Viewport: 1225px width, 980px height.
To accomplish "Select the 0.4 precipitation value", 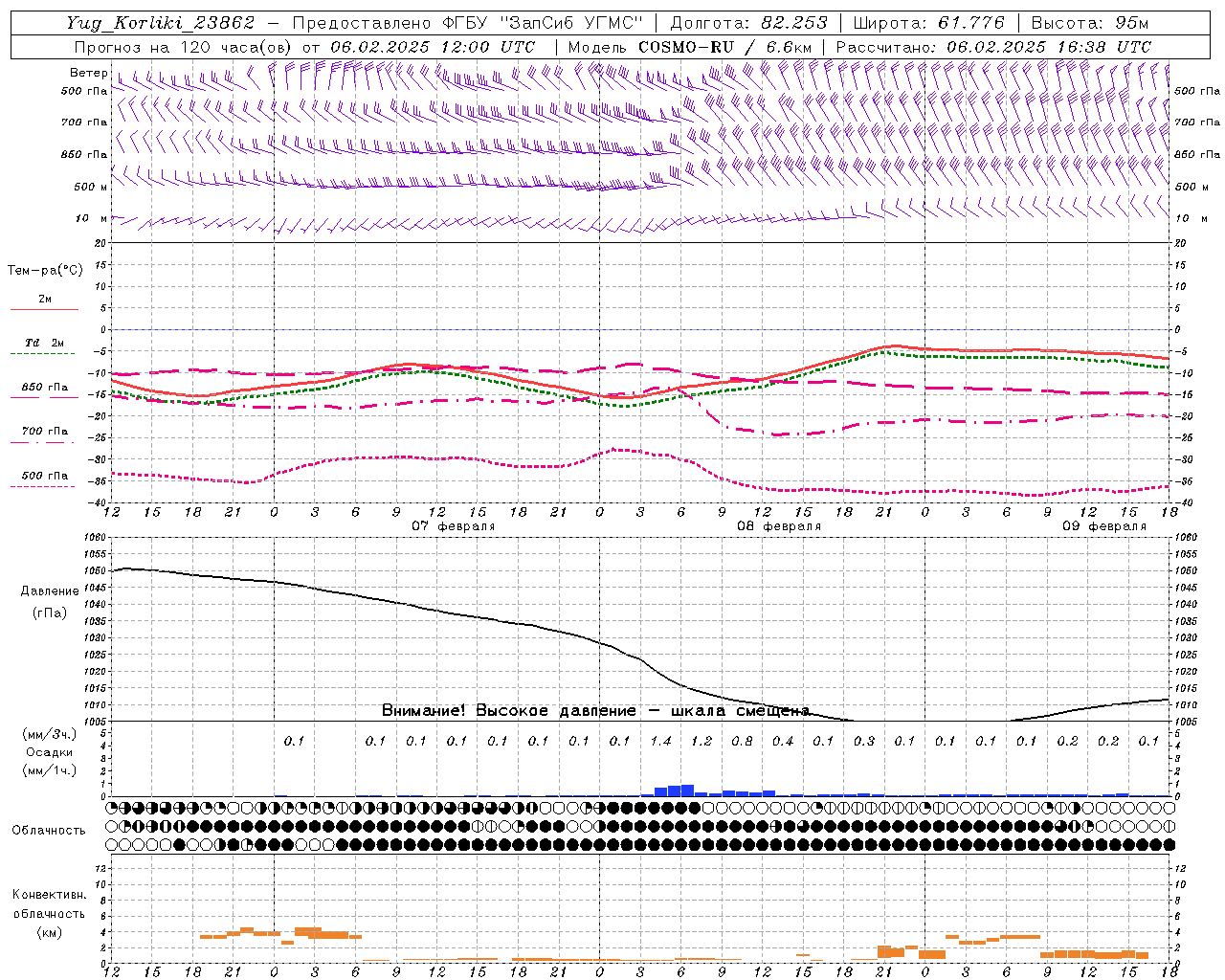I will pos(783,741).
